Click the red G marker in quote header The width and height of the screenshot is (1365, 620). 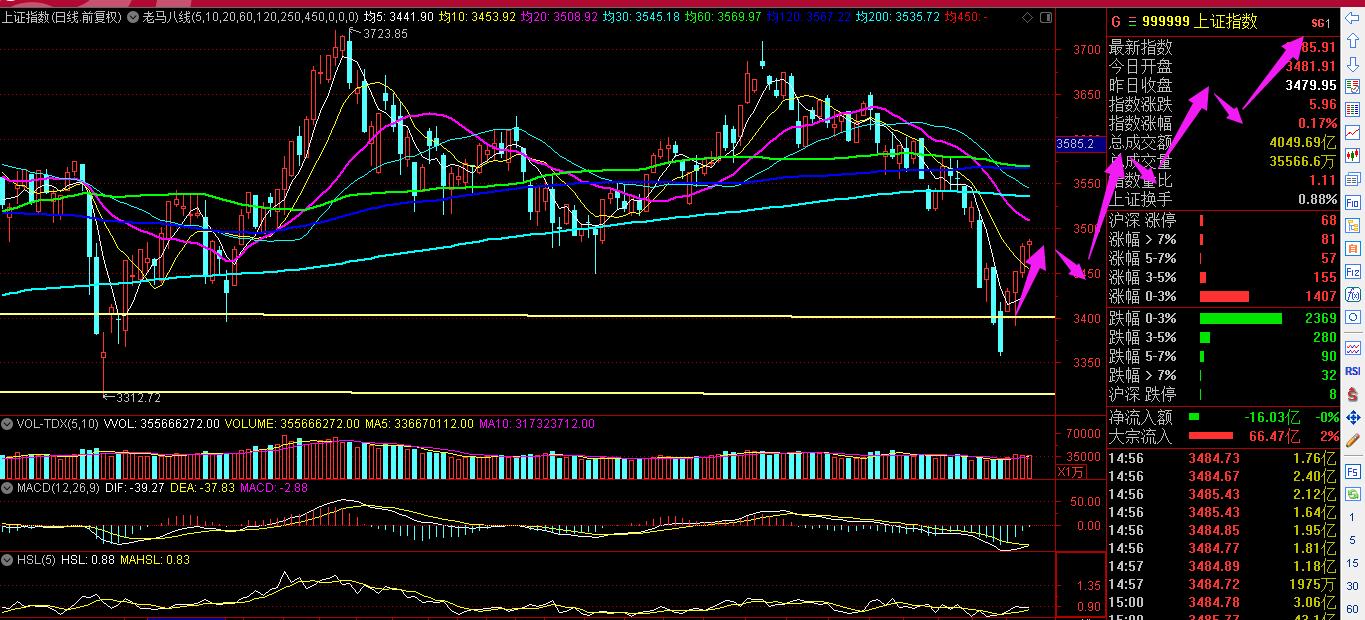1116,22
